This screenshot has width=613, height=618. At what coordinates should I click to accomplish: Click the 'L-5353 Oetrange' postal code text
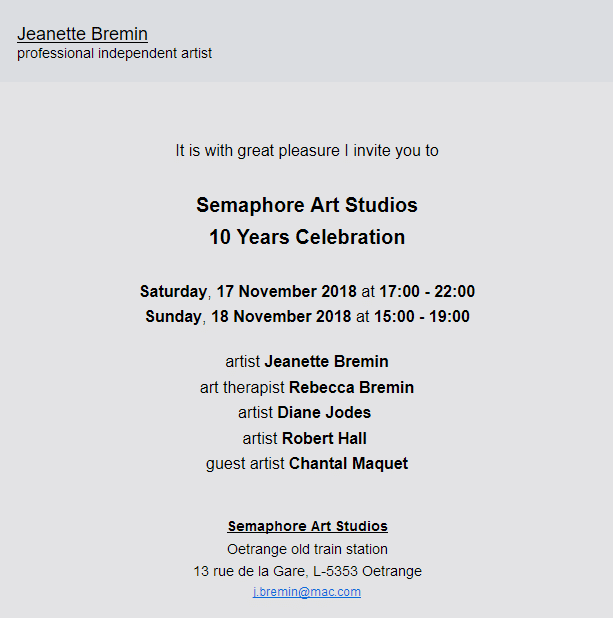tap(367, 571)
